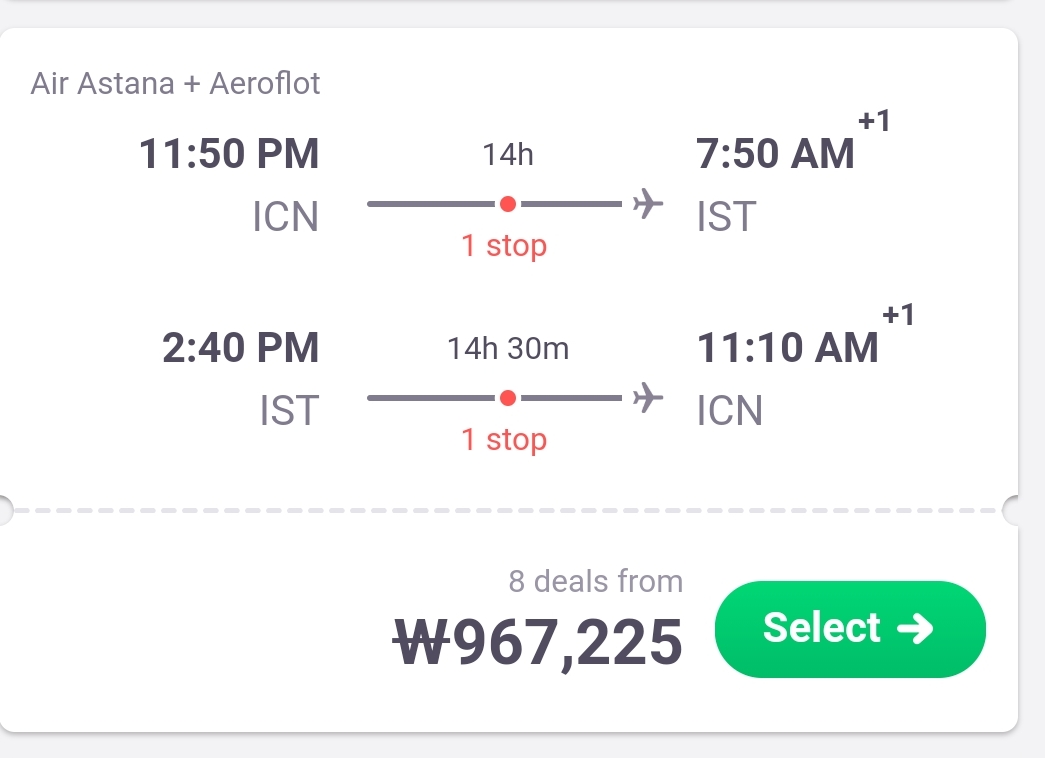The image size is (1045, 758).
Task: Click the +1 day indicator on return arrival
Action: (x=898, y=316)
